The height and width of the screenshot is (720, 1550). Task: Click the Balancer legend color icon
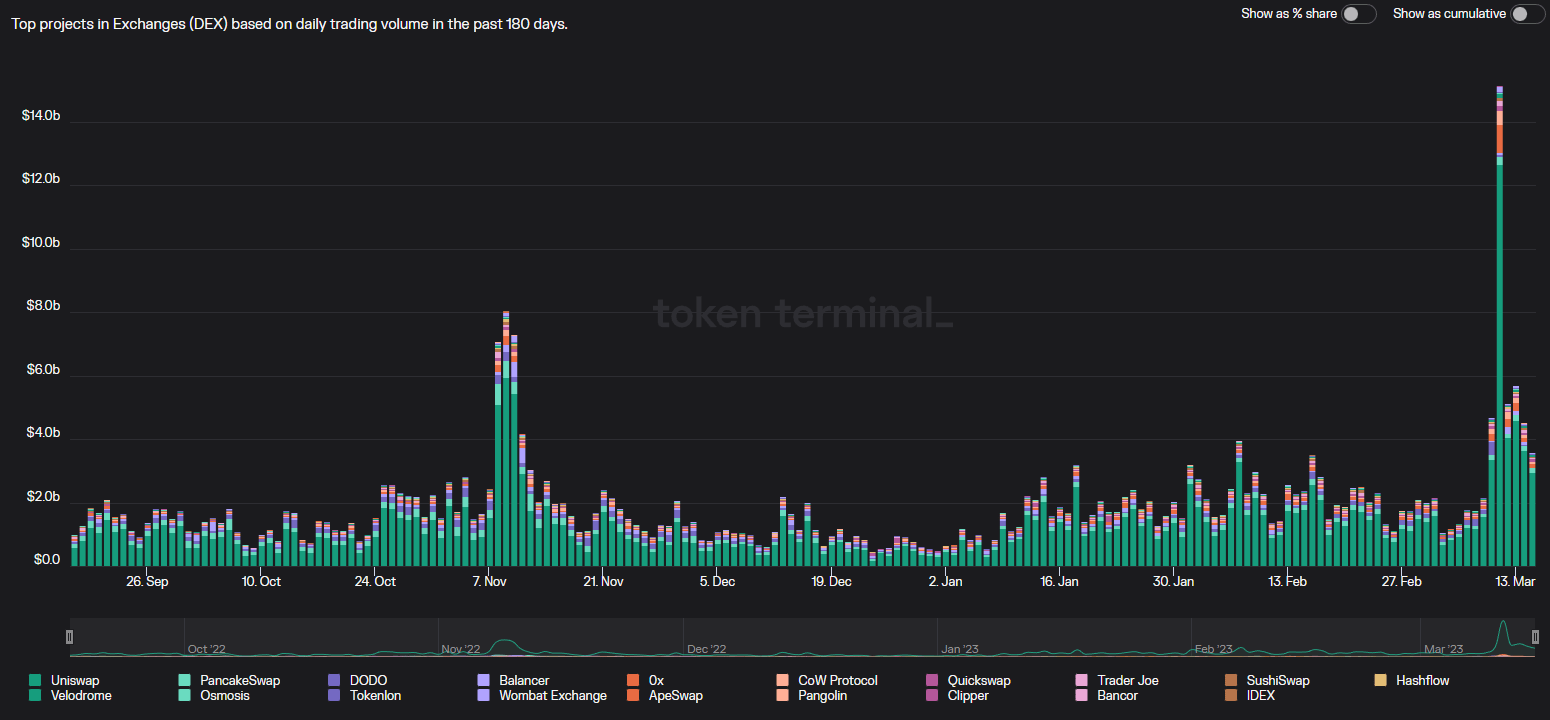484,681
